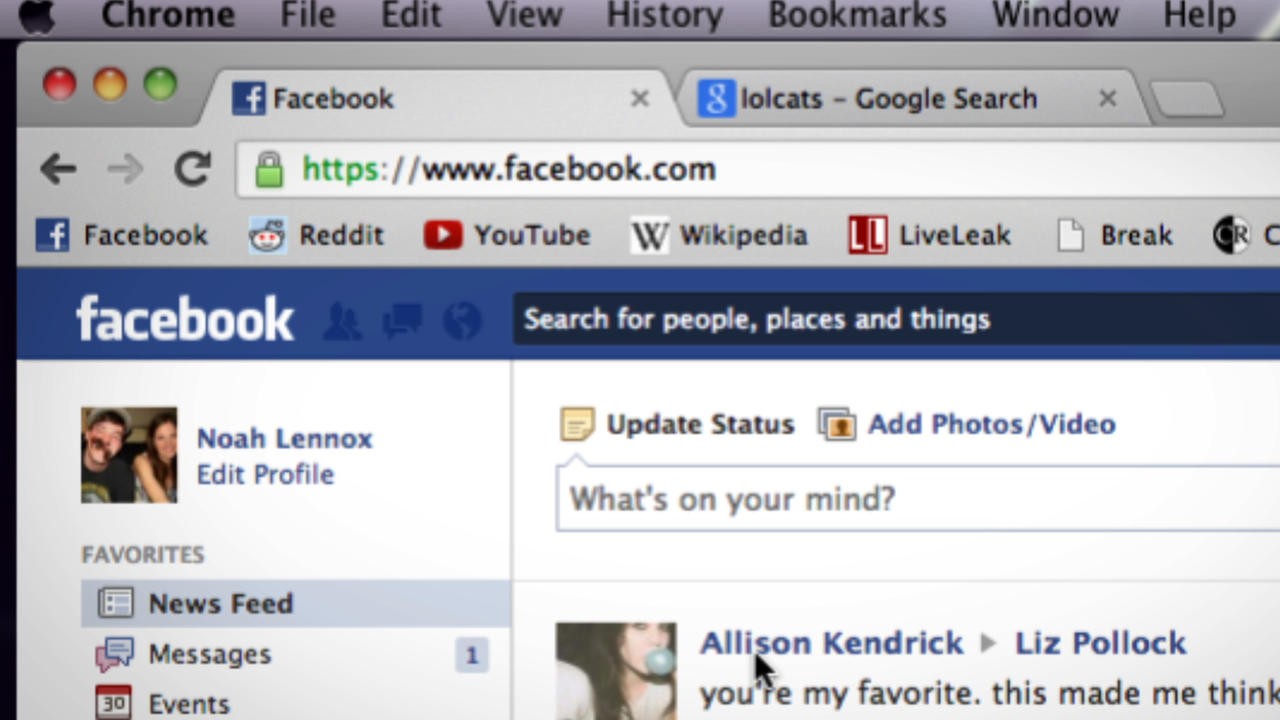The height and width of the screenshot is (720, 1280).
Task: Select Messages in the Favorites sidebar
Action: point(209,654)
